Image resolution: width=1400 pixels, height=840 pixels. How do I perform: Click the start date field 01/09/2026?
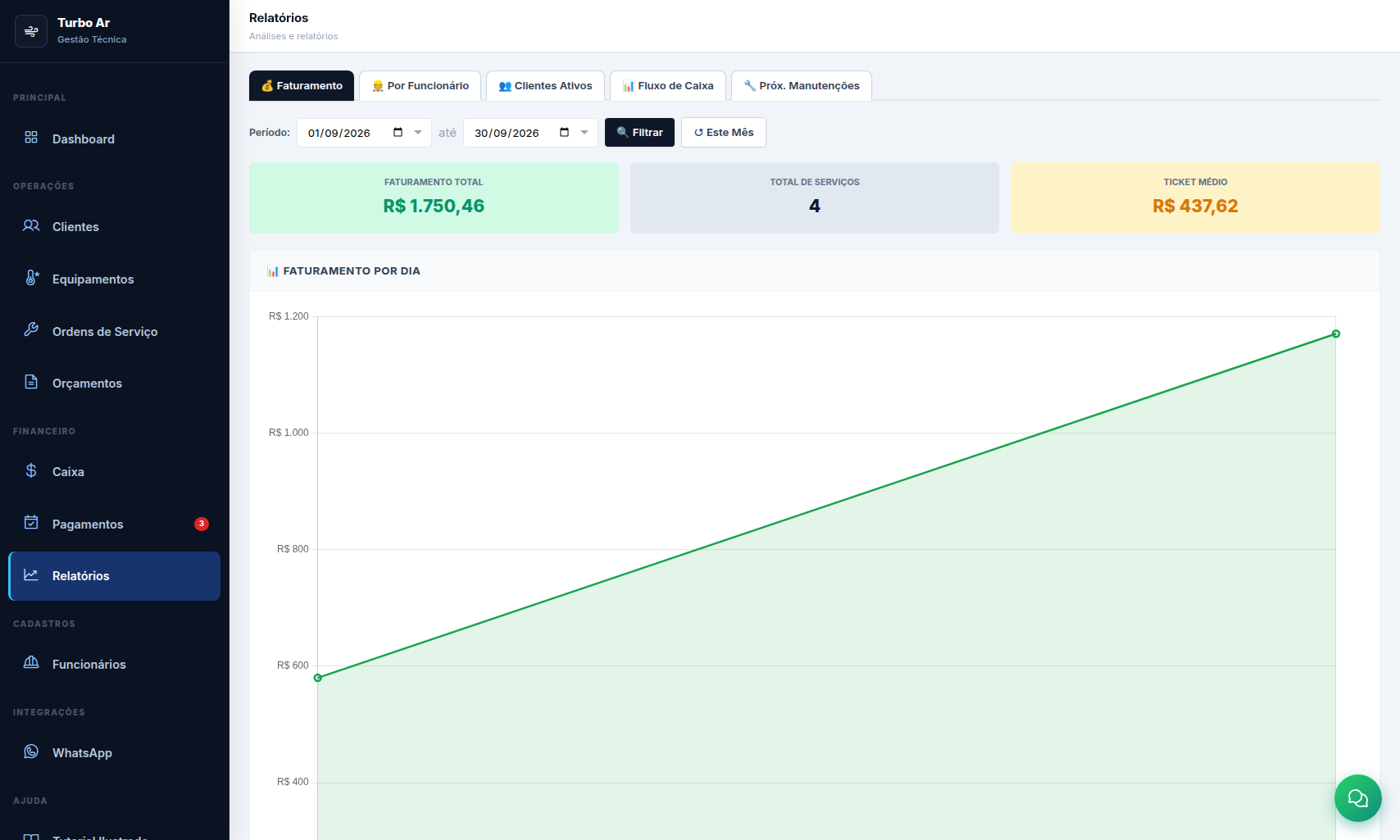point(364,133)
